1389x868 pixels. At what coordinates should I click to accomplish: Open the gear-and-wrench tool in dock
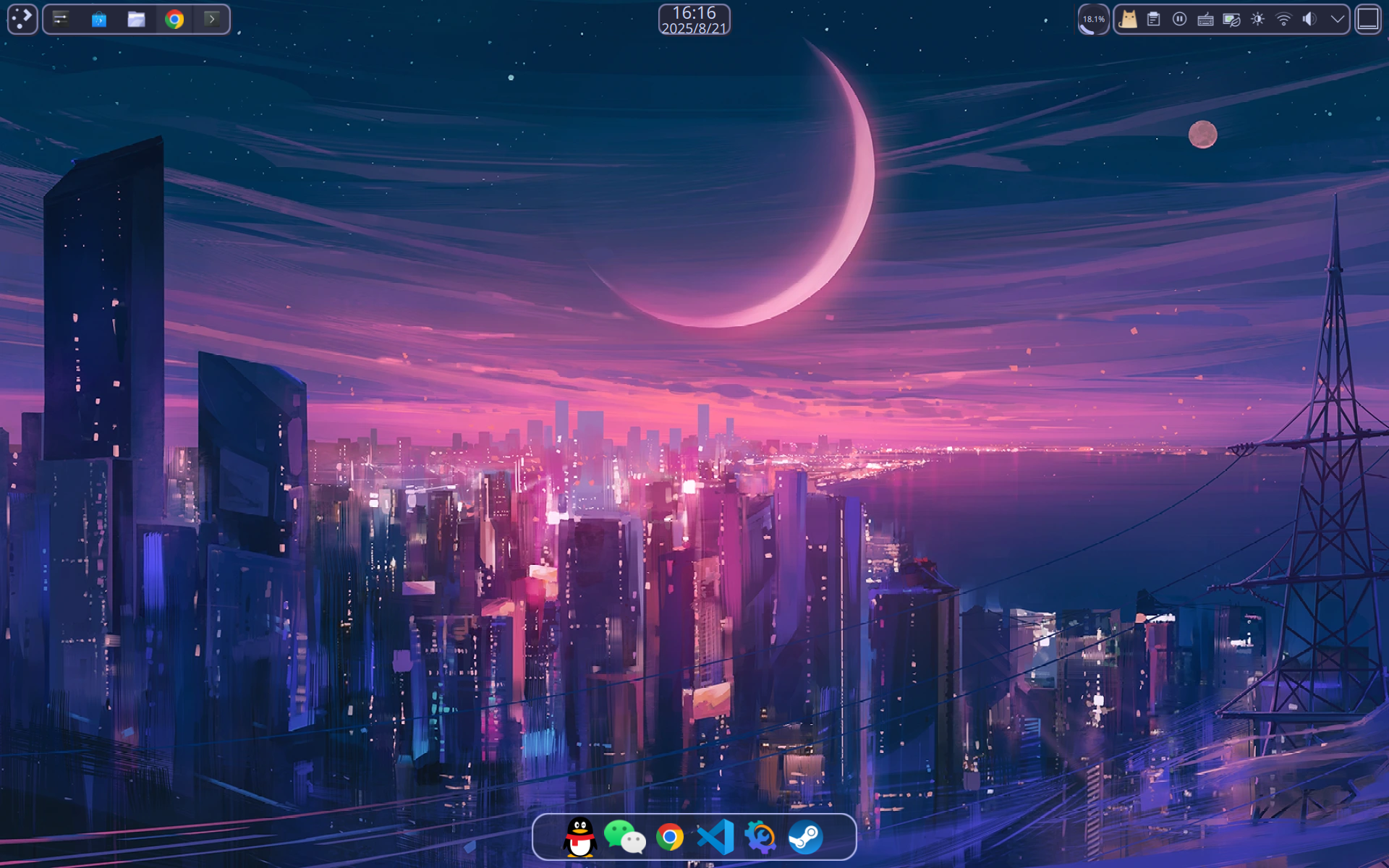click(x=760, y=838)
